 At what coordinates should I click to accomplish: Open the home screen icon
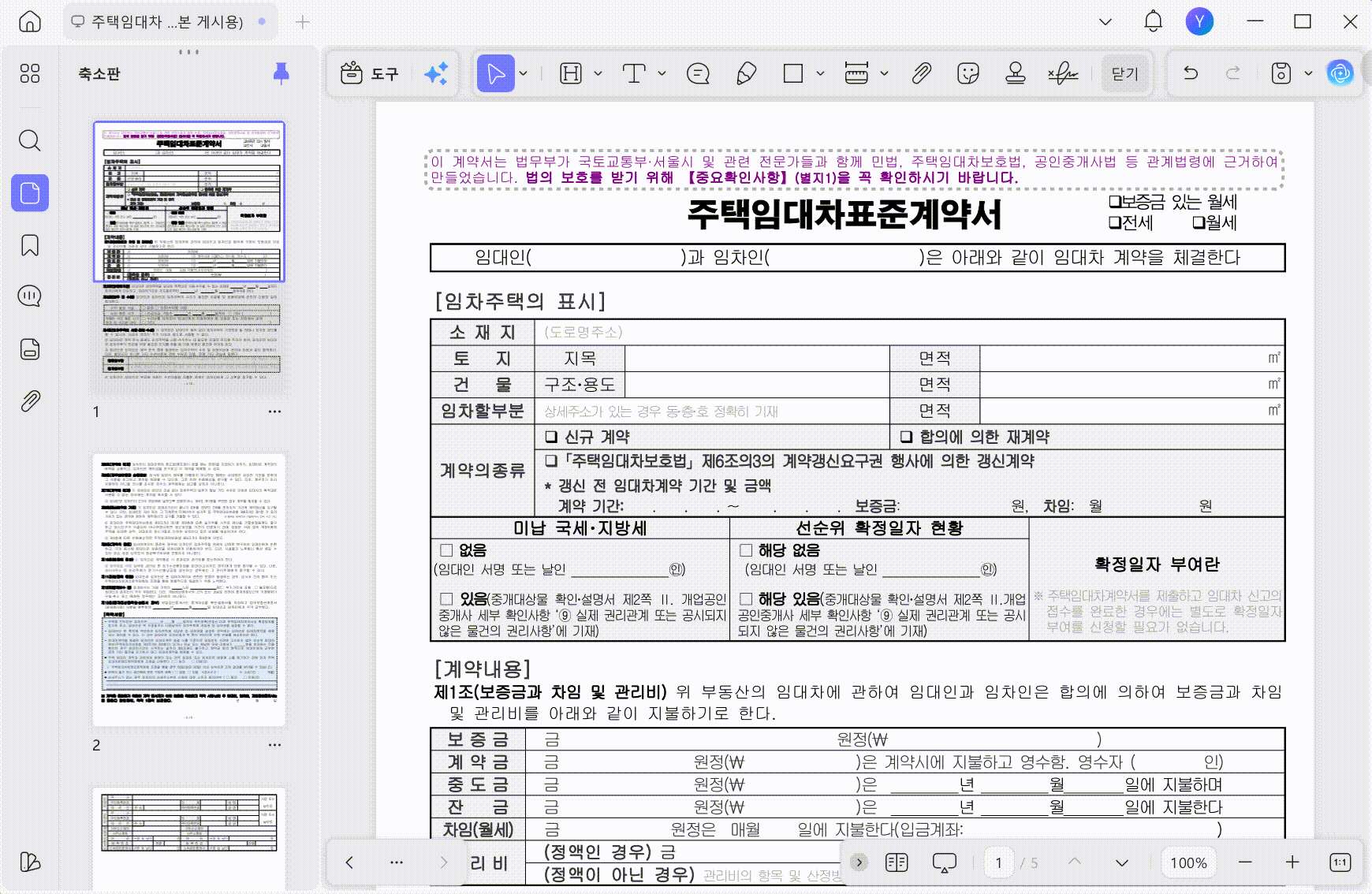(x=30, y=21)
